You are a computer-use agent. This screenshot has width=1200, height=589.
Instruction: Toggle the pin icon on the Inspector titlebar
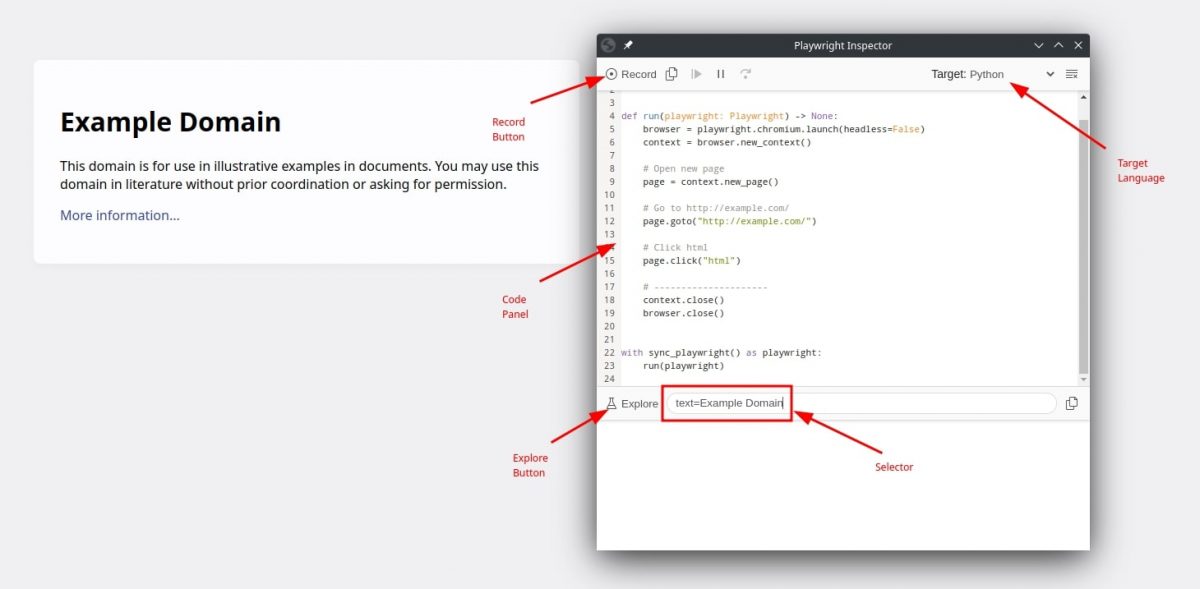click(627, 45)
